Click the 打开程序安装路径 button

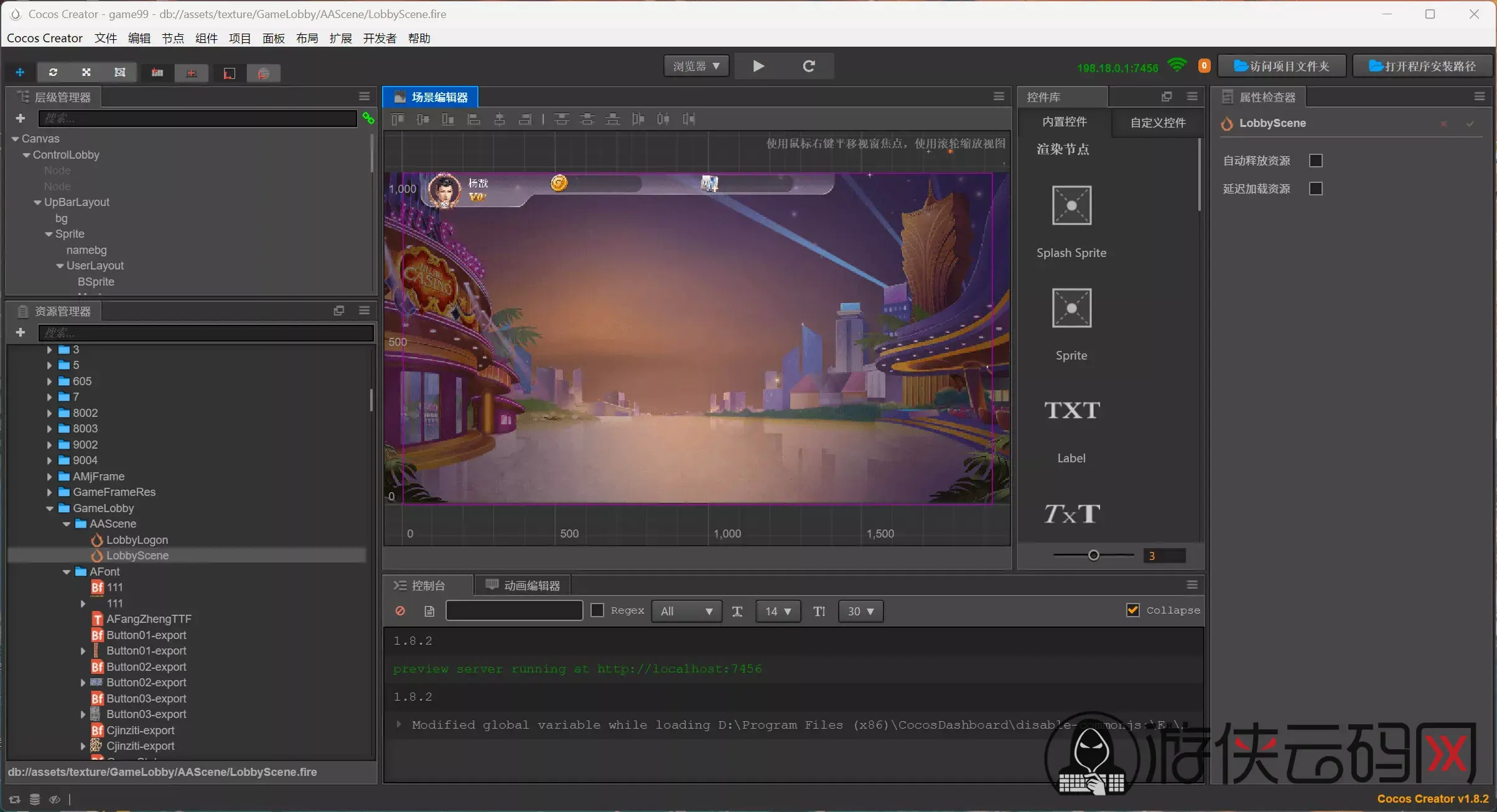point(1422,66)
